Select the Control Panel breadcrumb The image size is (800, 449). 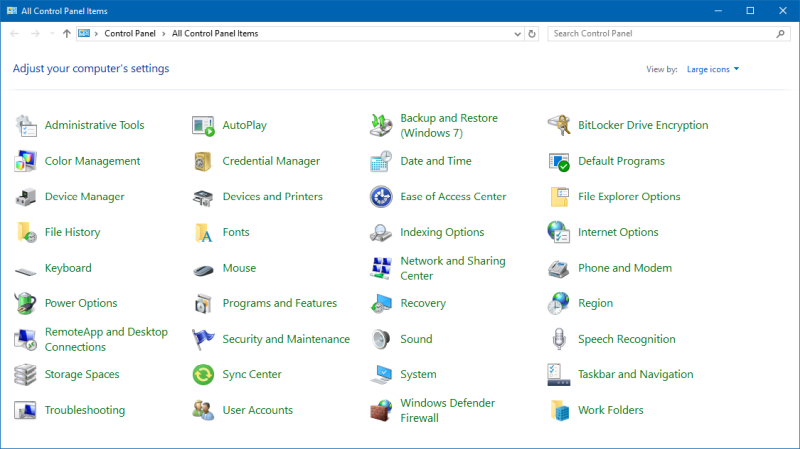[130, 34]
